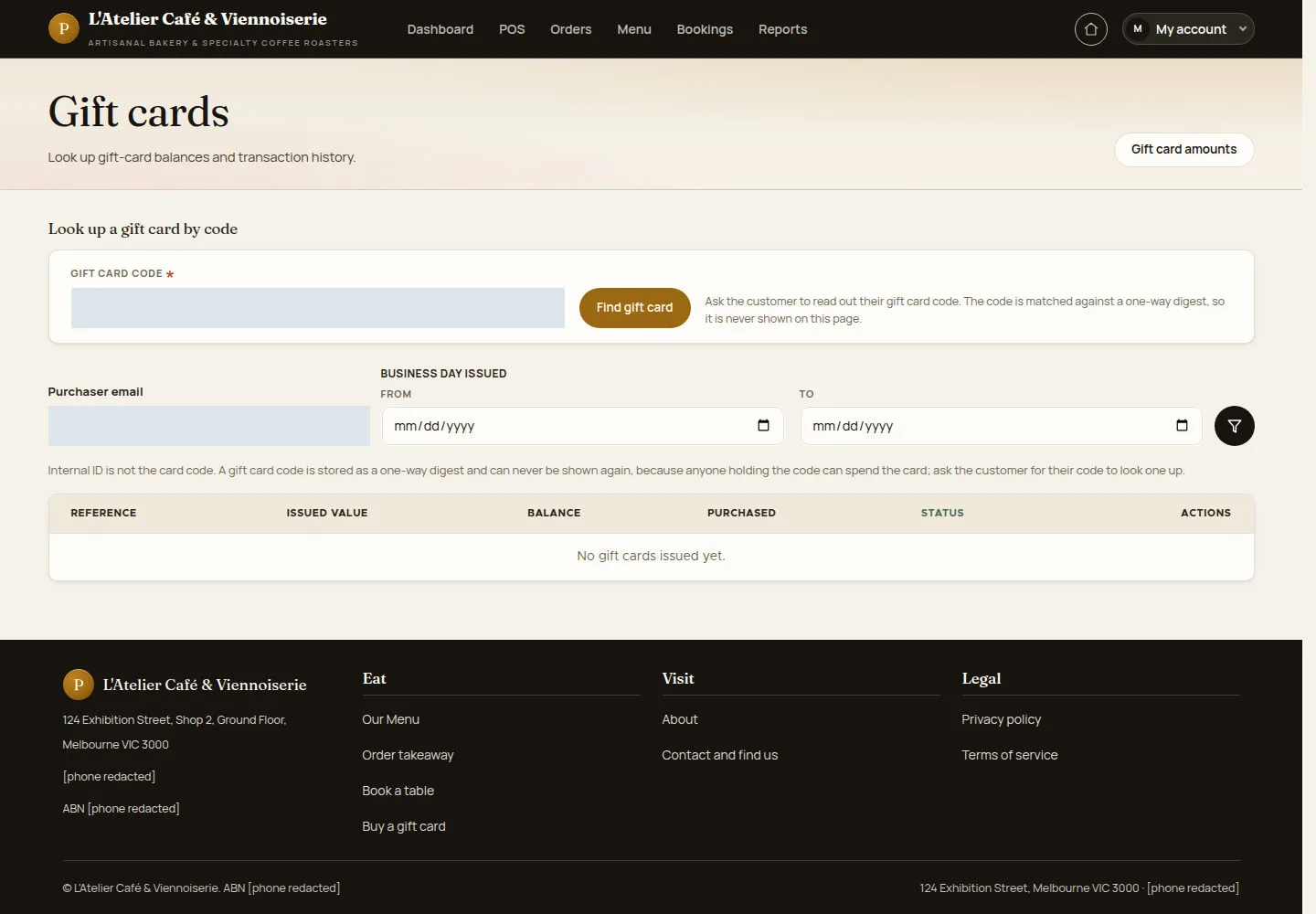Open the Bookings nav item
This screenshot has width=1316, height=914.
[x=705, y=29]
